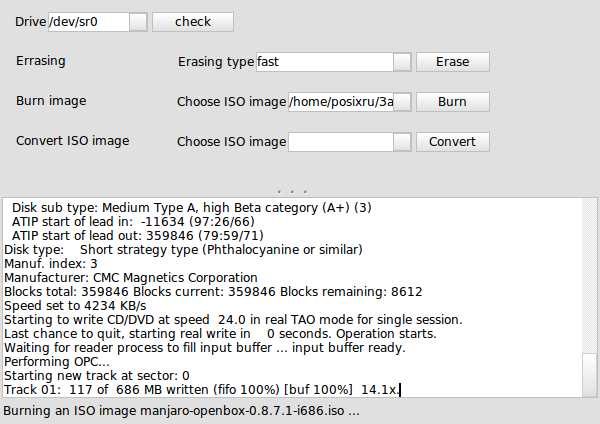The height and width of the screenshot is (424, 600).
Task: Open the Burn ISO image chooser dropdown
Action: (x=402, y=102)
